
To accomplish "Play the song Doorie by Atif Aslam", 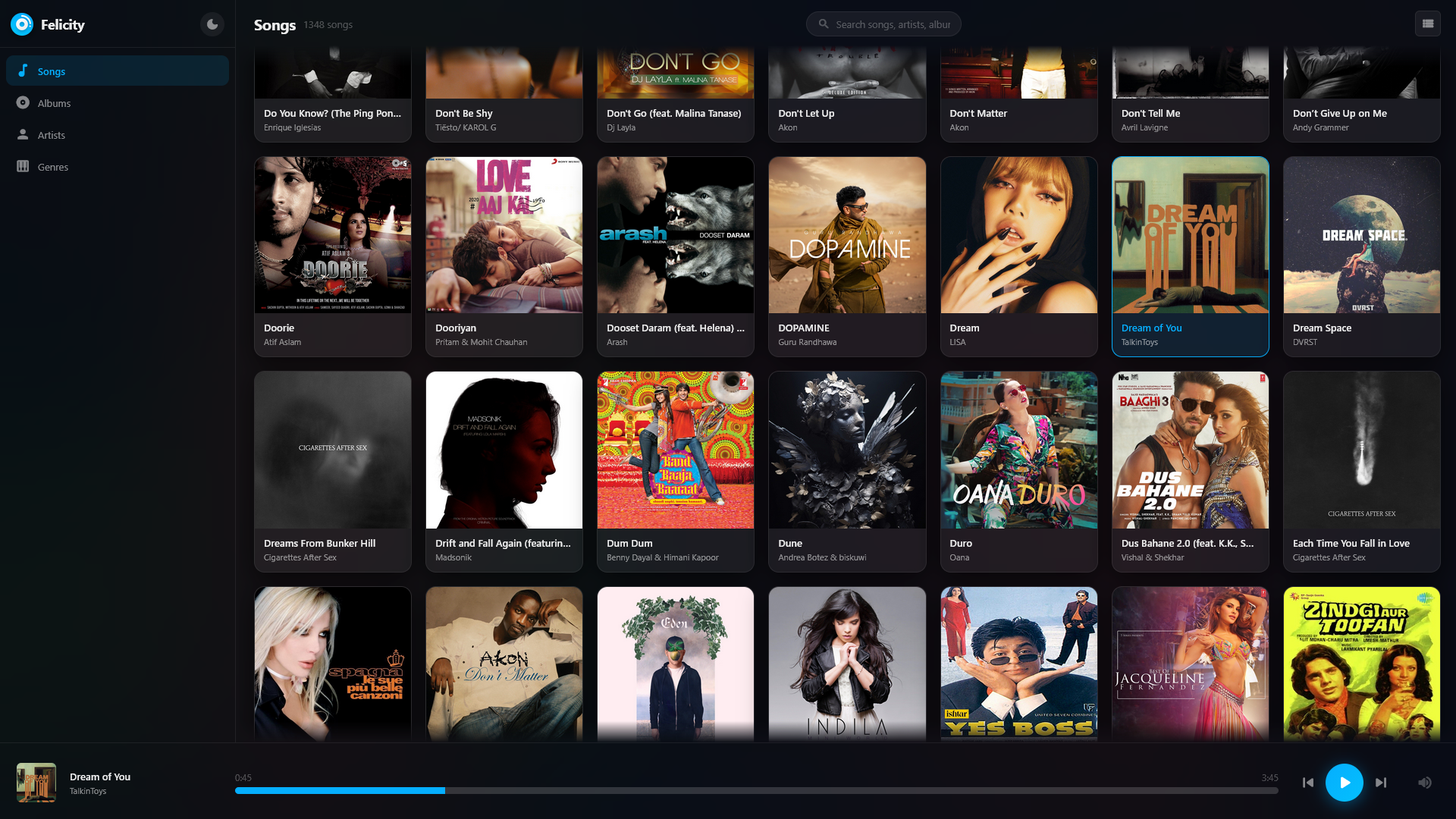I will [333, 256].
